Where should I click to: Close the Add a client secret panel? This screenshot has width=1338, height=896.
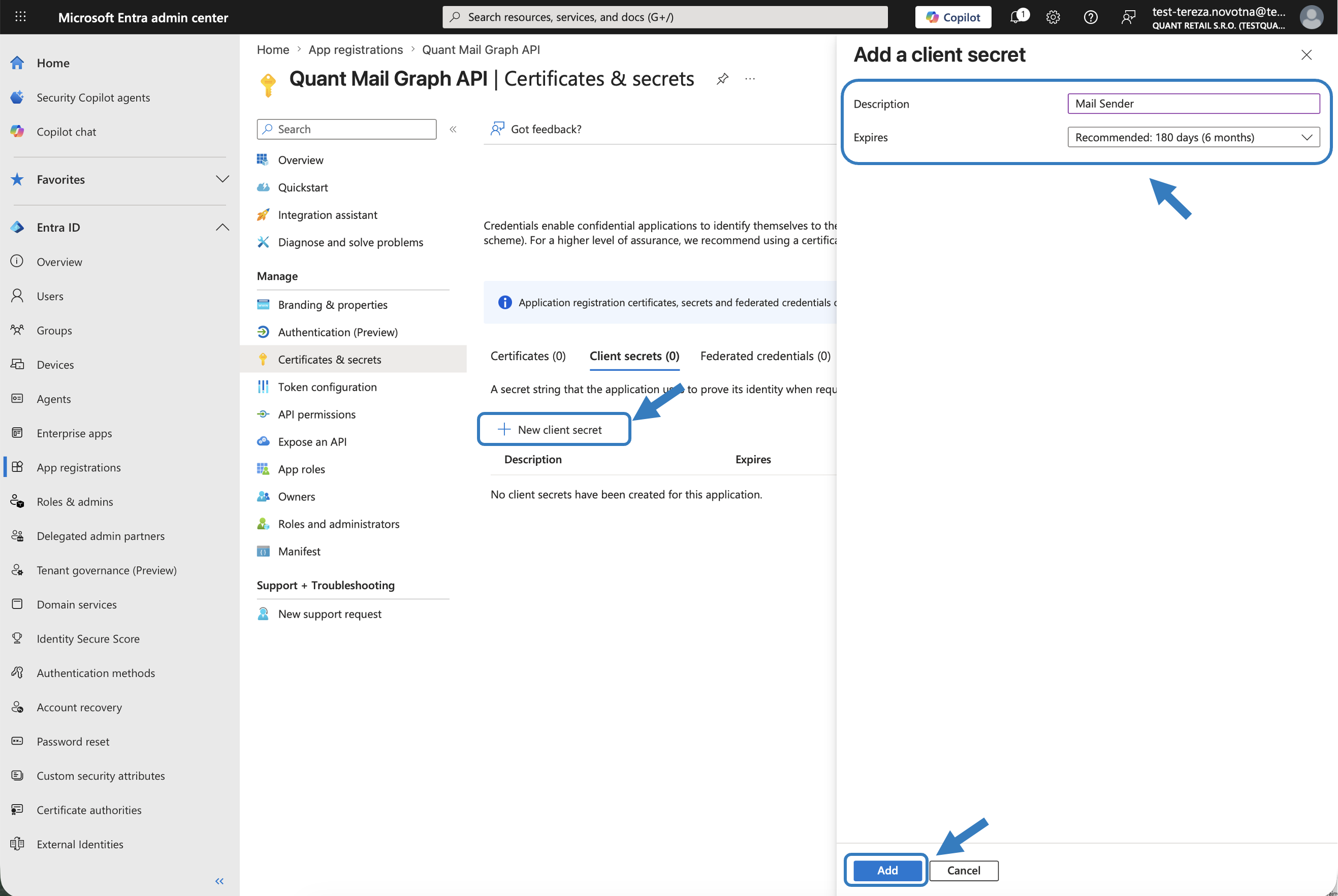point(1307,55)
